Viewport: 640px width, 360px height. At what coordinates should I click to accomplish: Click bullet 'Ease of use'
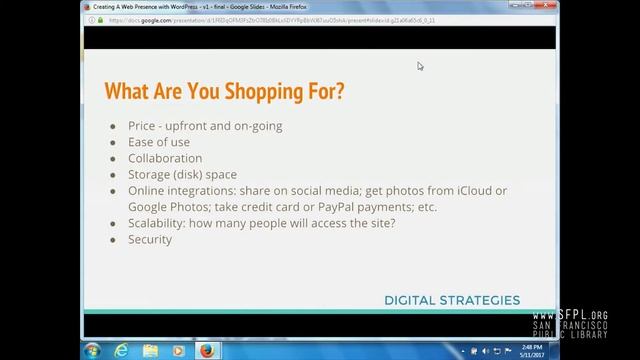pos(159,142)
